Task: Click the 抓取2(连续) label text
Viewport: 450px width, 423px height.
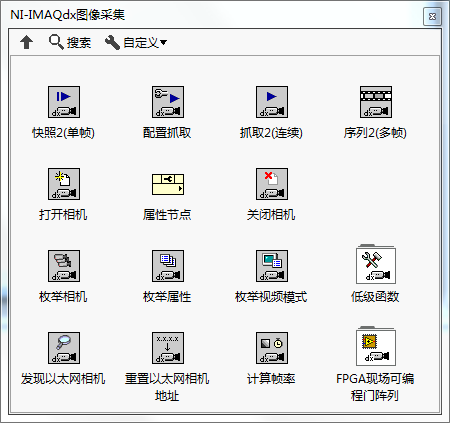Action: (x=271, y=133)
